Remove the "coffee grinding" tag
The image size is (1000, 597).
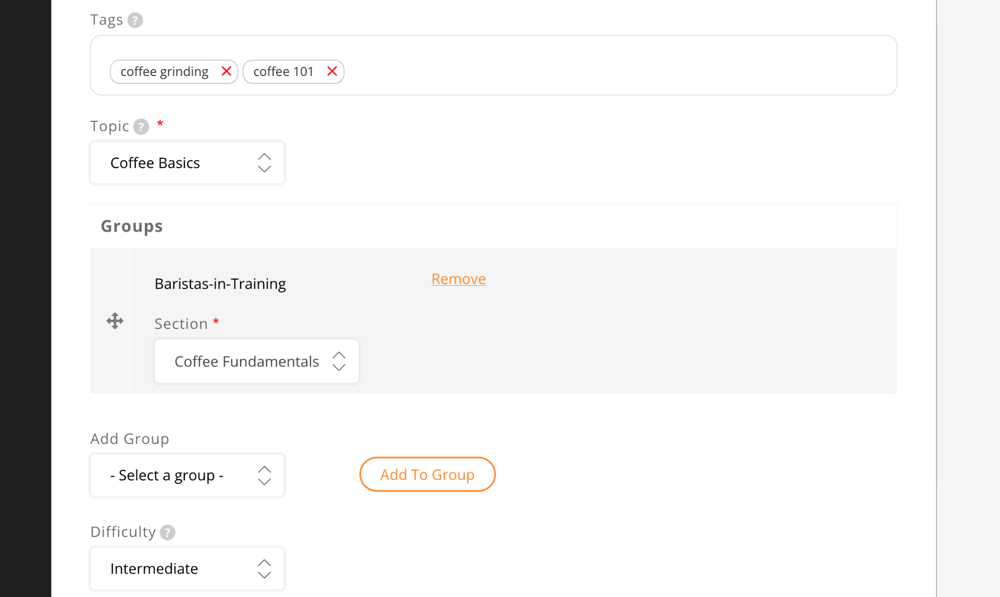point(227,71)
